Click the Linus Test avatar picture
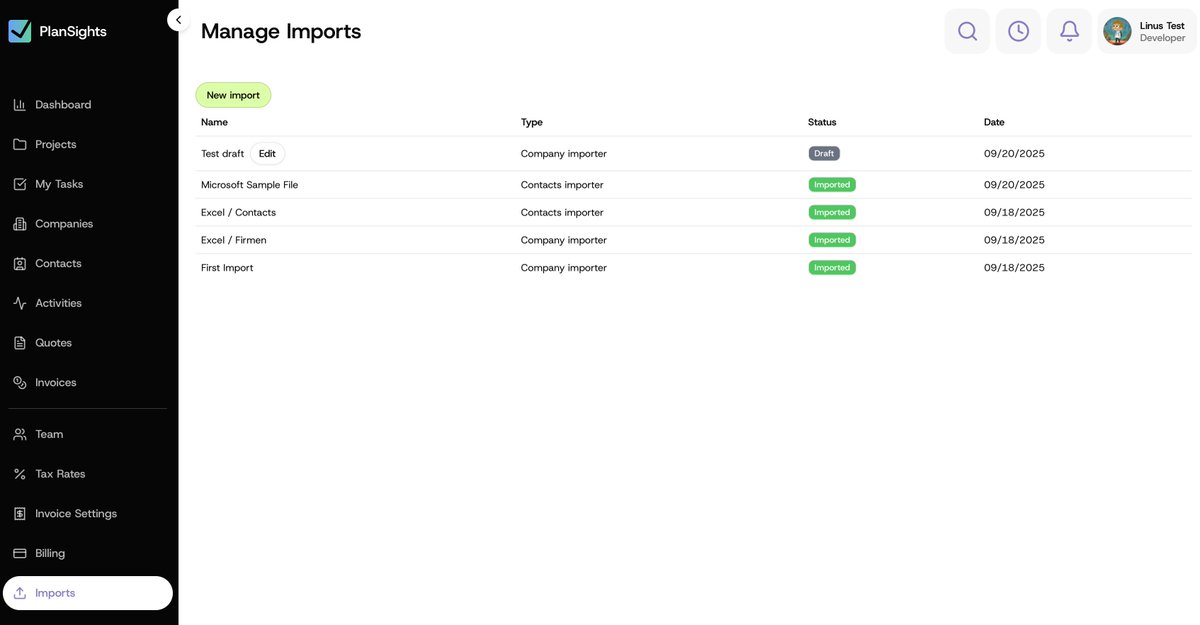This screenshot has width=1200, height=625. click(x=1117, y=31)
